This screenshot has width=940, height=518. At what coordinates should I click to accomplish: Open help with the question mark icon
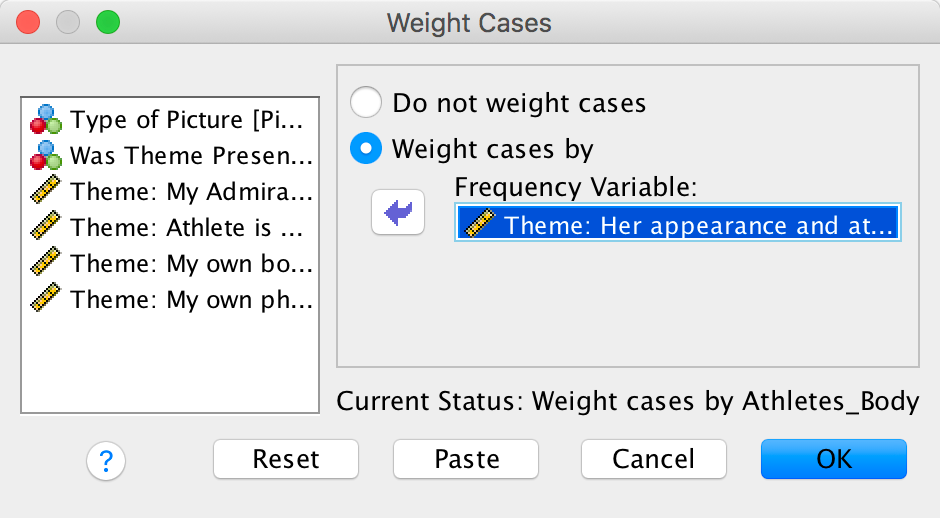(x=105, y=460)
